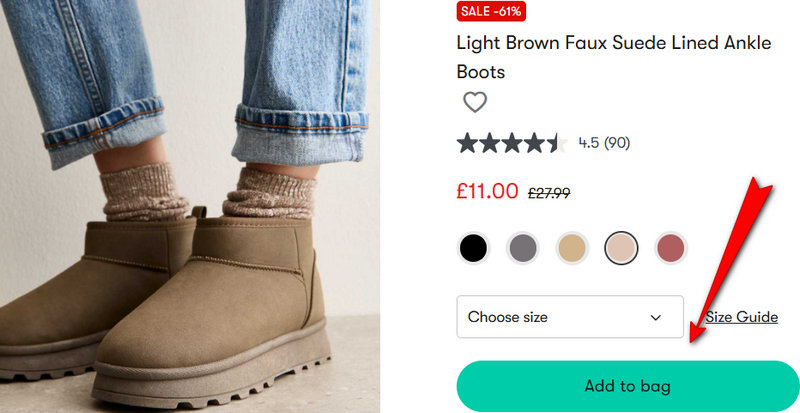Image resolution: width=800 pixels, height=413 pixels.
Task: Select the grey colour option
Action: (x=523, y=247)
